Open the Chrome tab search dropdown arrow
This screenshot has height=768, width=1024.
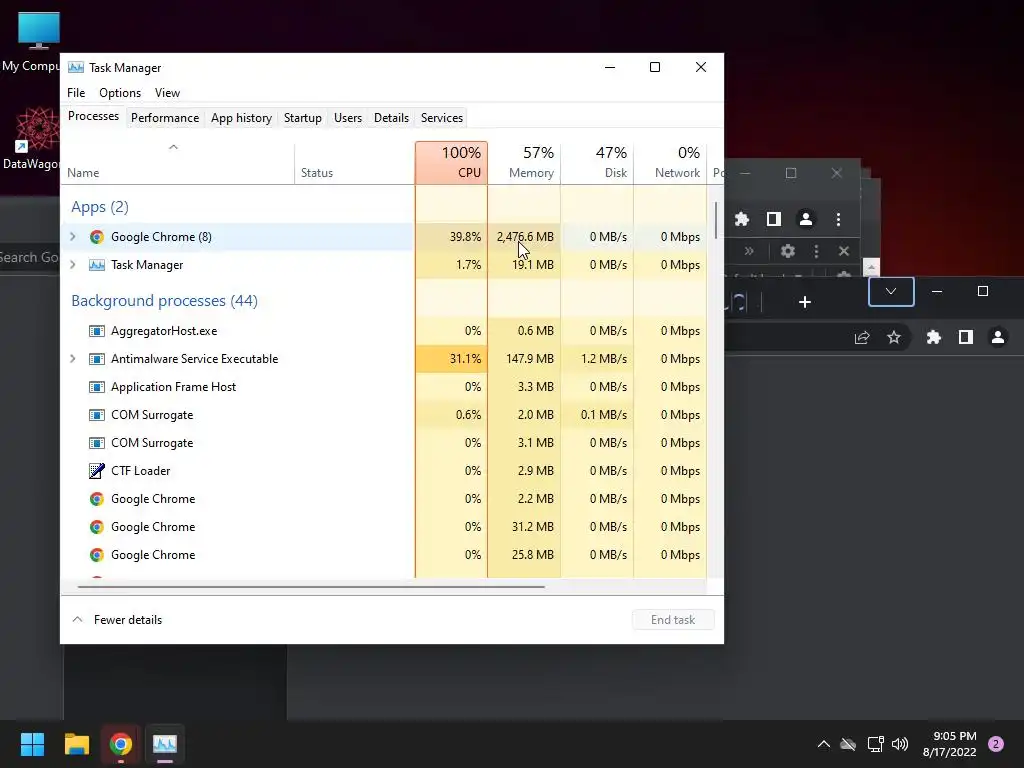point(891,291)
